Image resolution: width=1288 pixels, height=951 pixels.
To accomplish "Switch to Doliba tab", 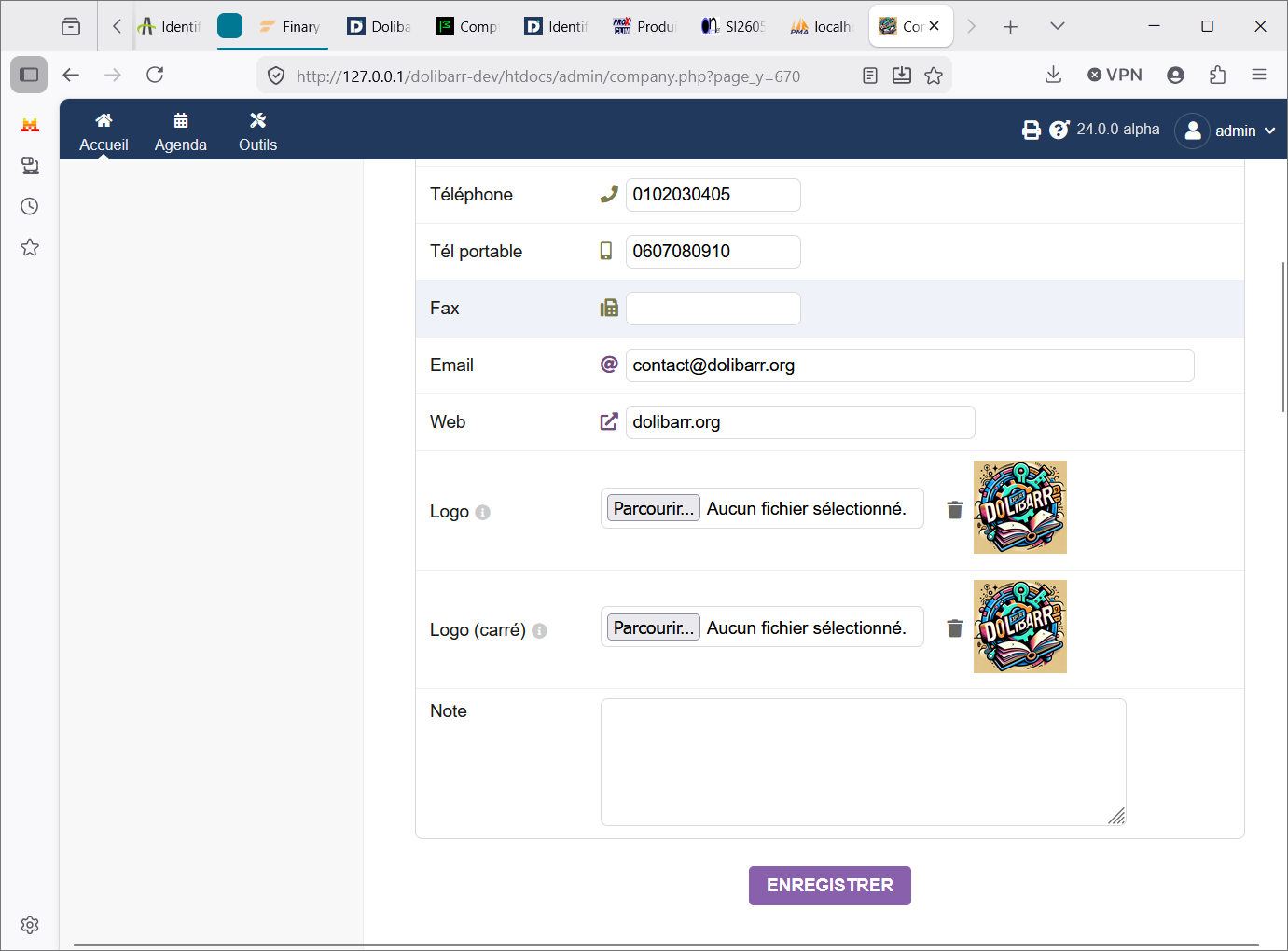I will [x=379, y=26].
